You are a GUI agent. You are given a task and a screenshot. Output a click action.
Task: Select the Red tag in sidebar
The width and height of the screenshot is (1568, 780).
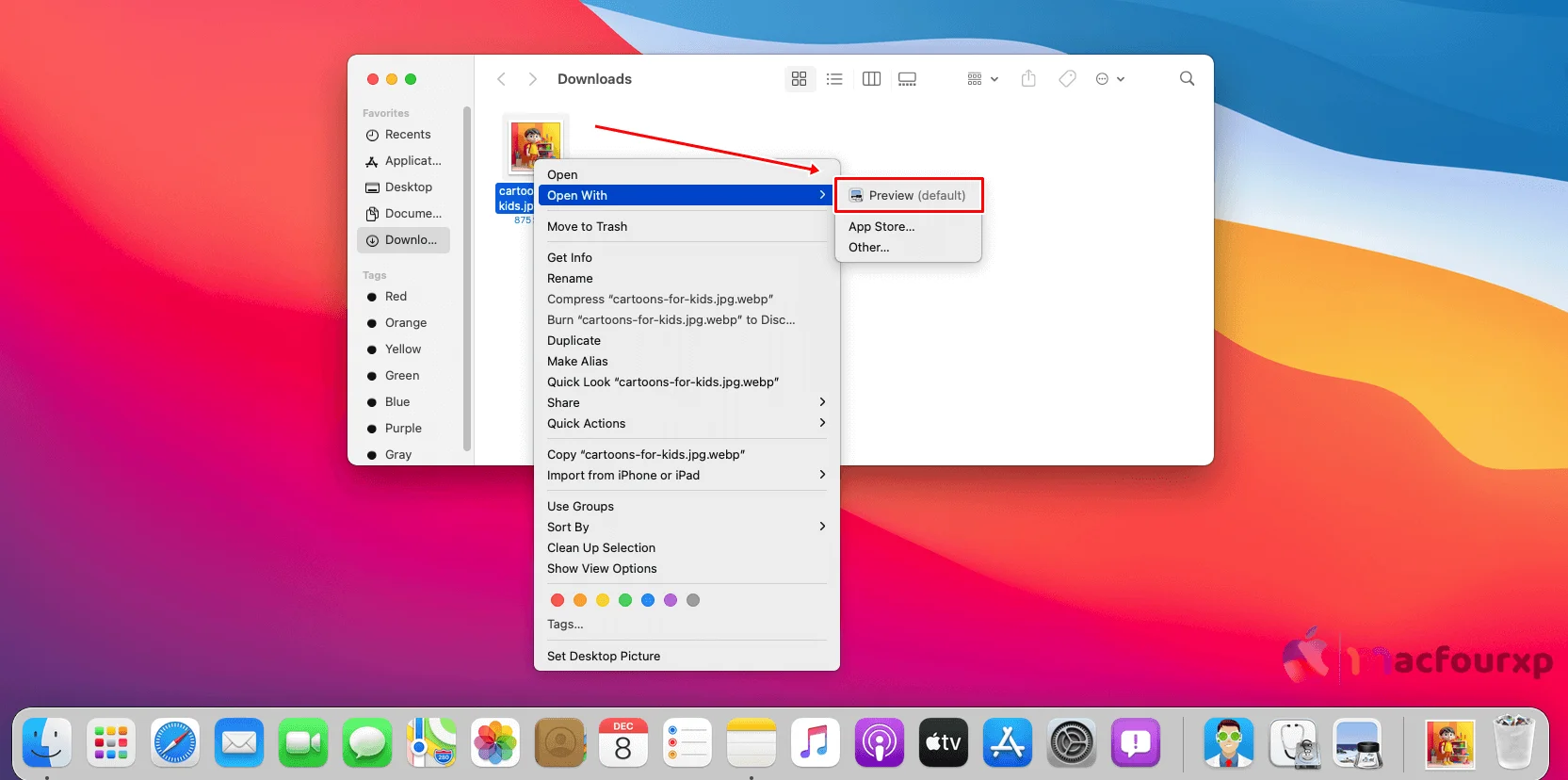[x=403, y=297]
